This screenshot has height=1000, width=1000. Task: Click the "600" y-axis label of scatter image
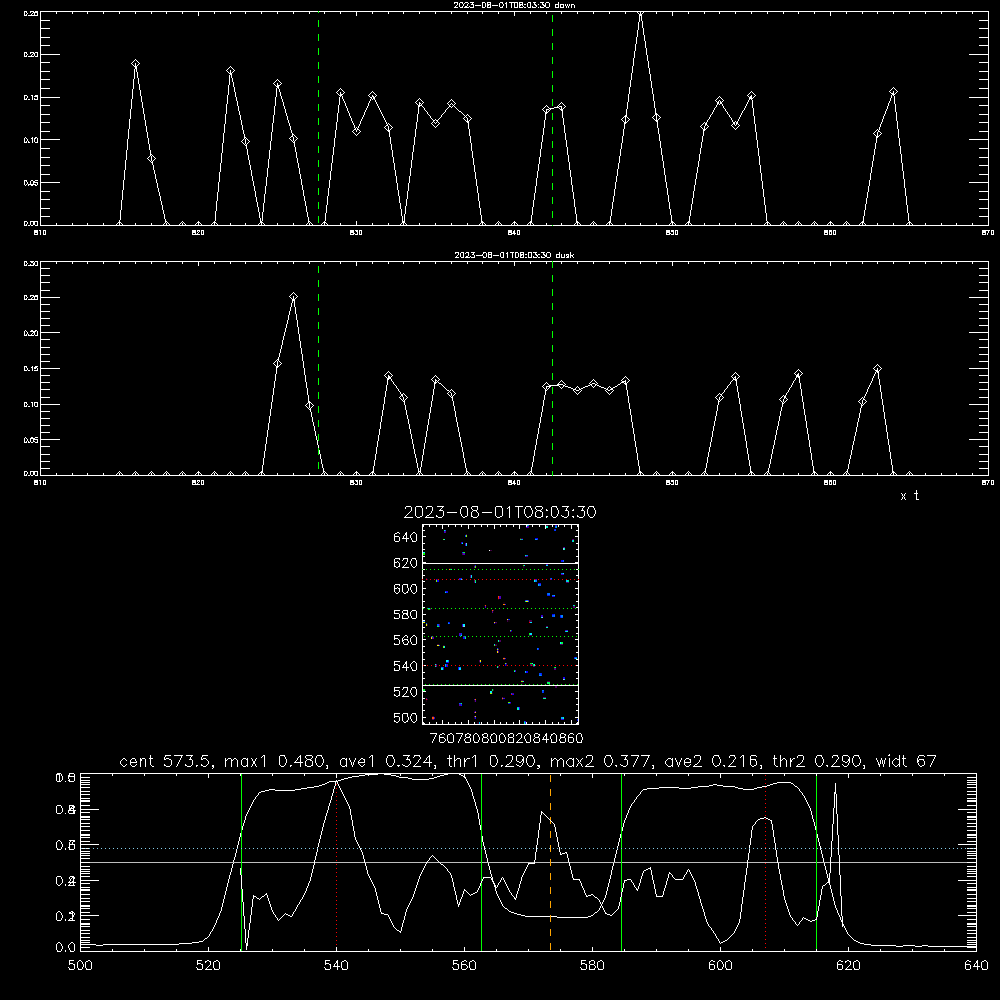click(x=406, y=589)
